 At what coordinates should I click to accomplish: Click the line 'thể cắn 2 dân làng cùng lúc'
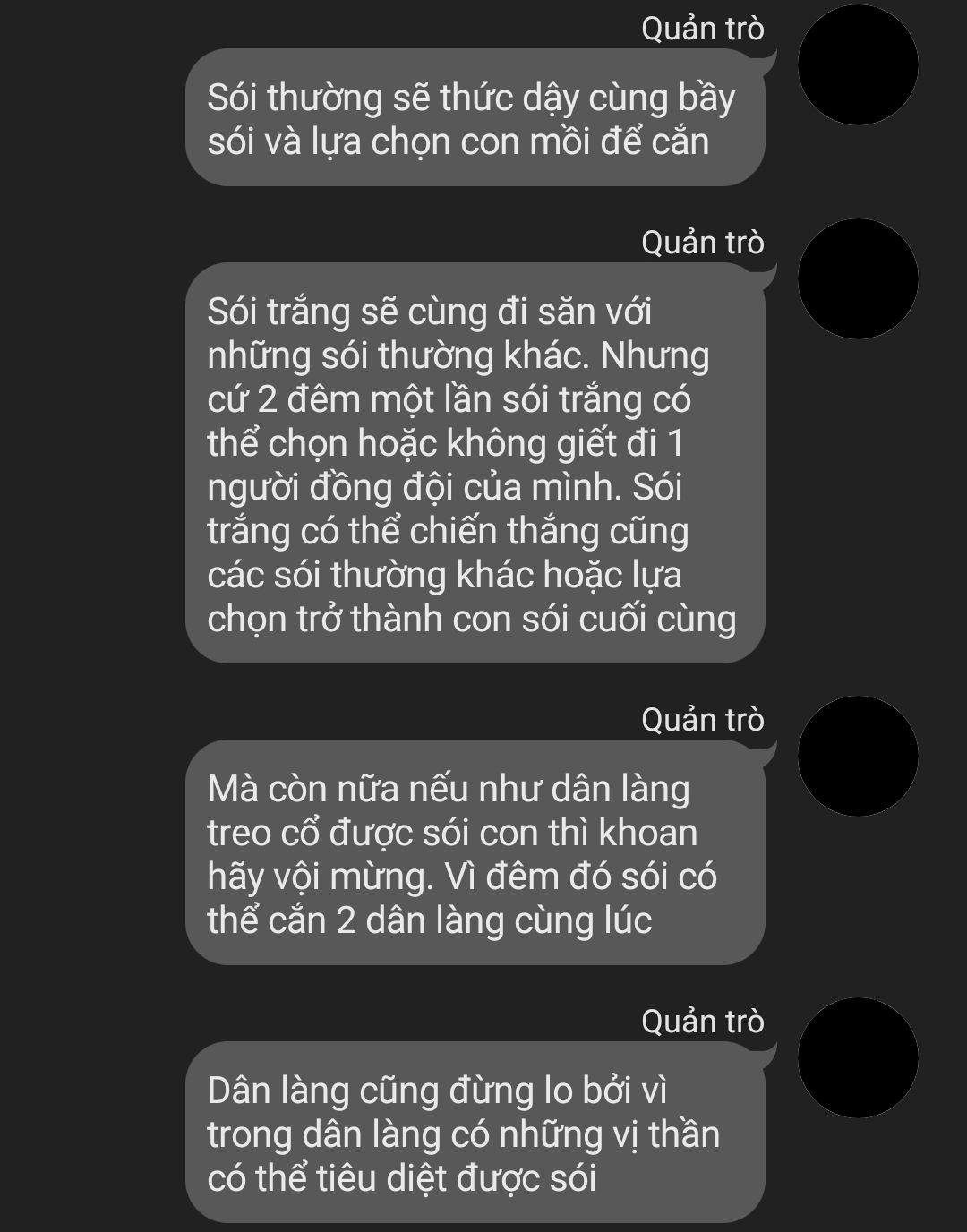(x=430, y=920)
